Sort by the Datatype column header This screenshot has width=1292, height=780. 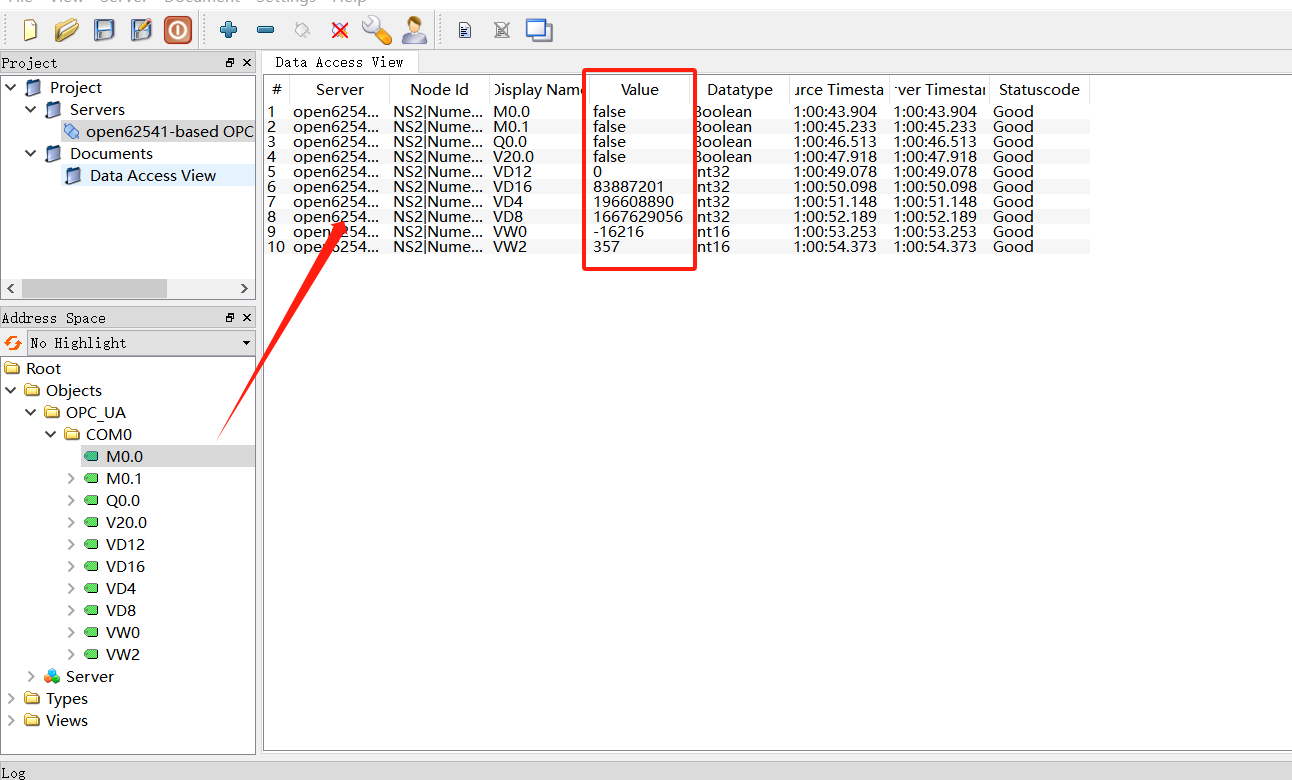pyautogui.click(x=740, y=90)
